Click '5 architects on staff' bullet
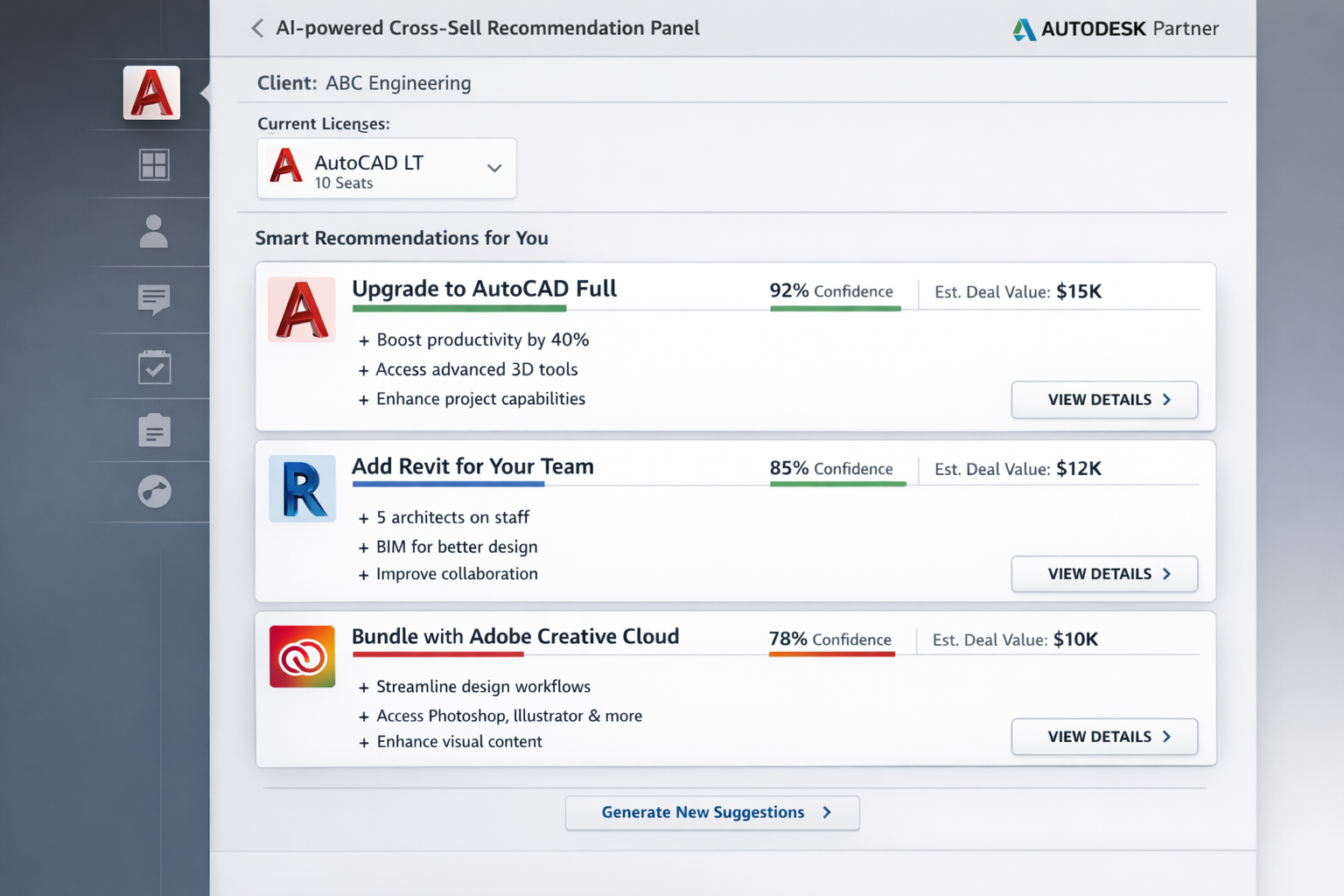Image resolution: width=1344 pixels, height=896 pixels. 444,517
